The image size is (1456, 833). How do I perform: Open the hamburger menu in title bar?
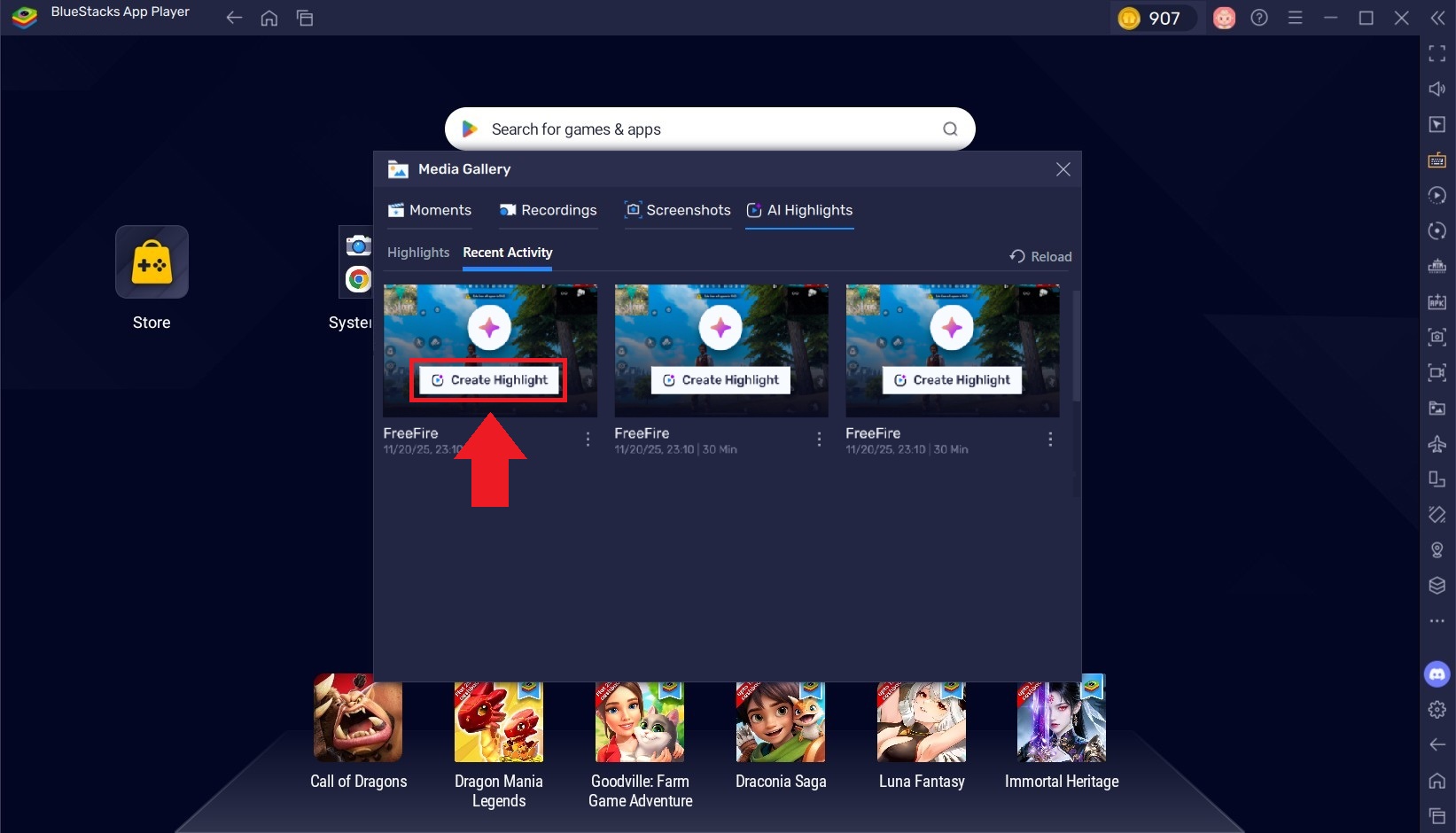coord(1295,18)
